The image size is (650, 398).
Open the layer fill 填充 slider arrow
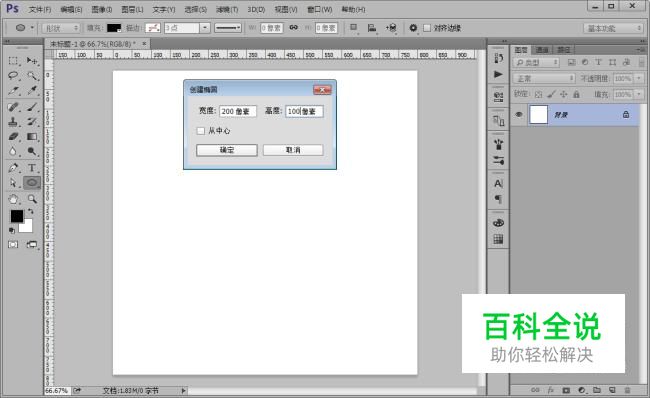tap(639, 95)
